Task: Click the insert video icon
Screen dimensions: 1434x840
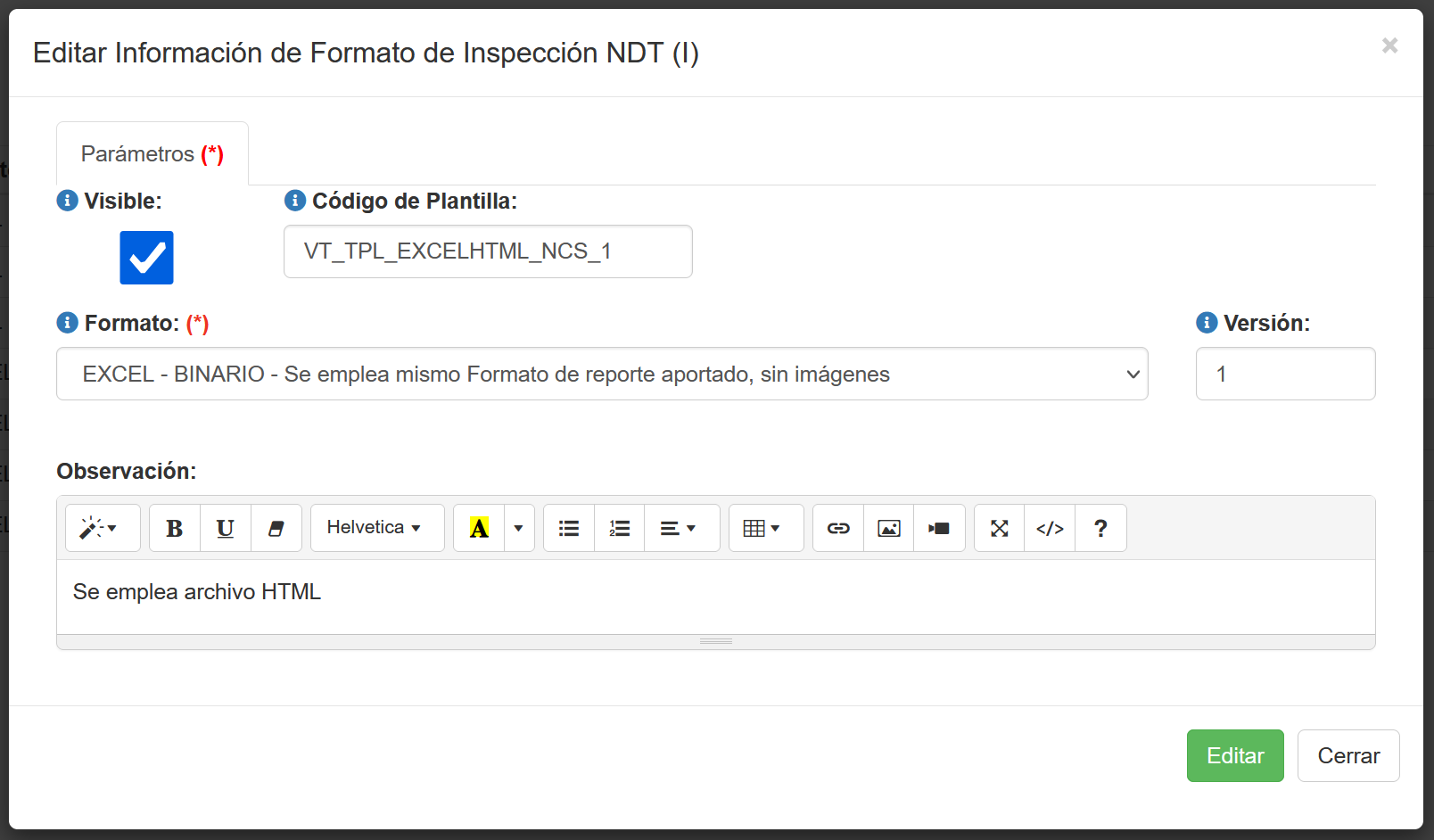Action: click(x=939, y=529)
